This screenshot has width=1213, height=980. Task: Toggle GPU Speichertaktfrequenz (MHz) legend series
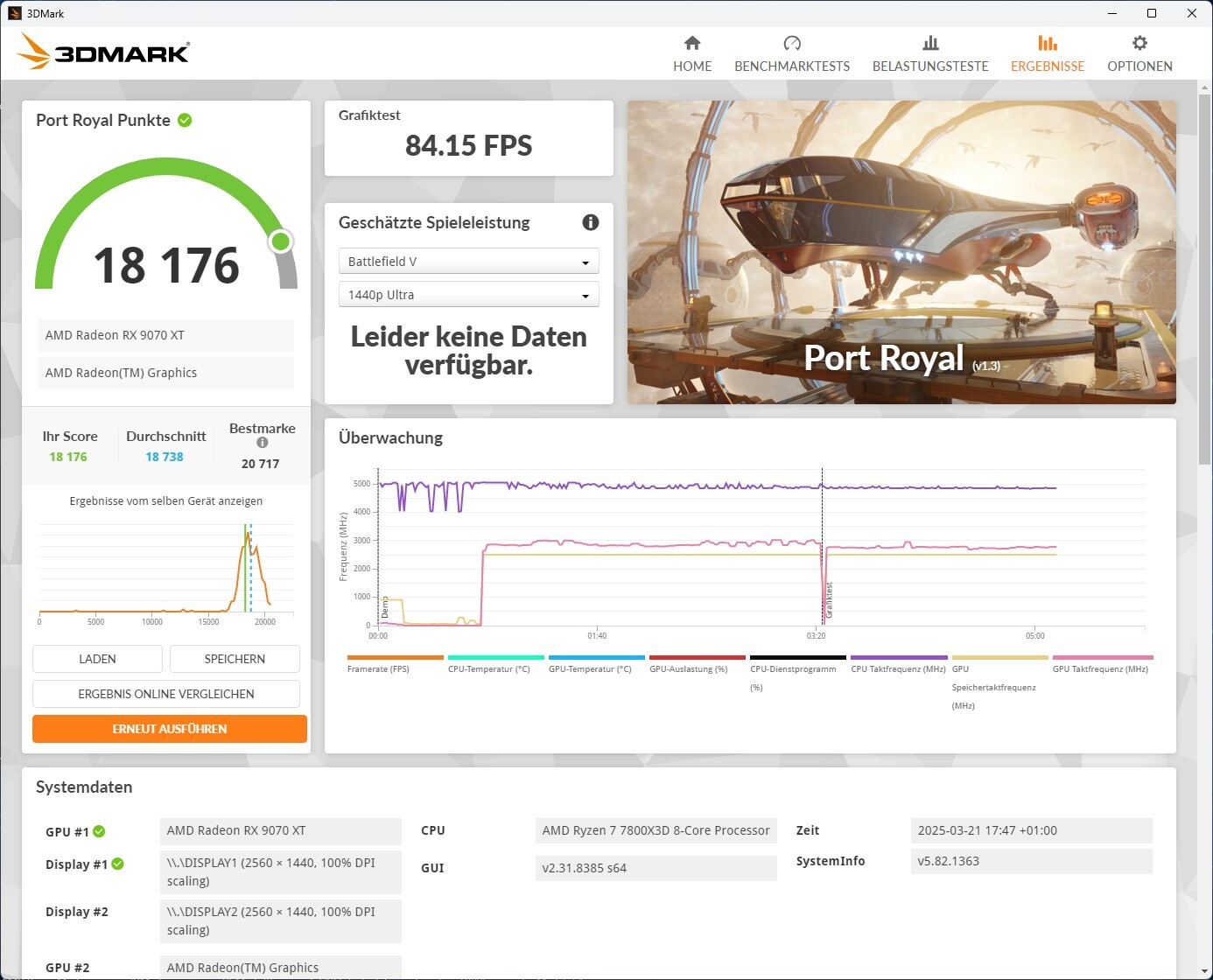coord(999,682)
